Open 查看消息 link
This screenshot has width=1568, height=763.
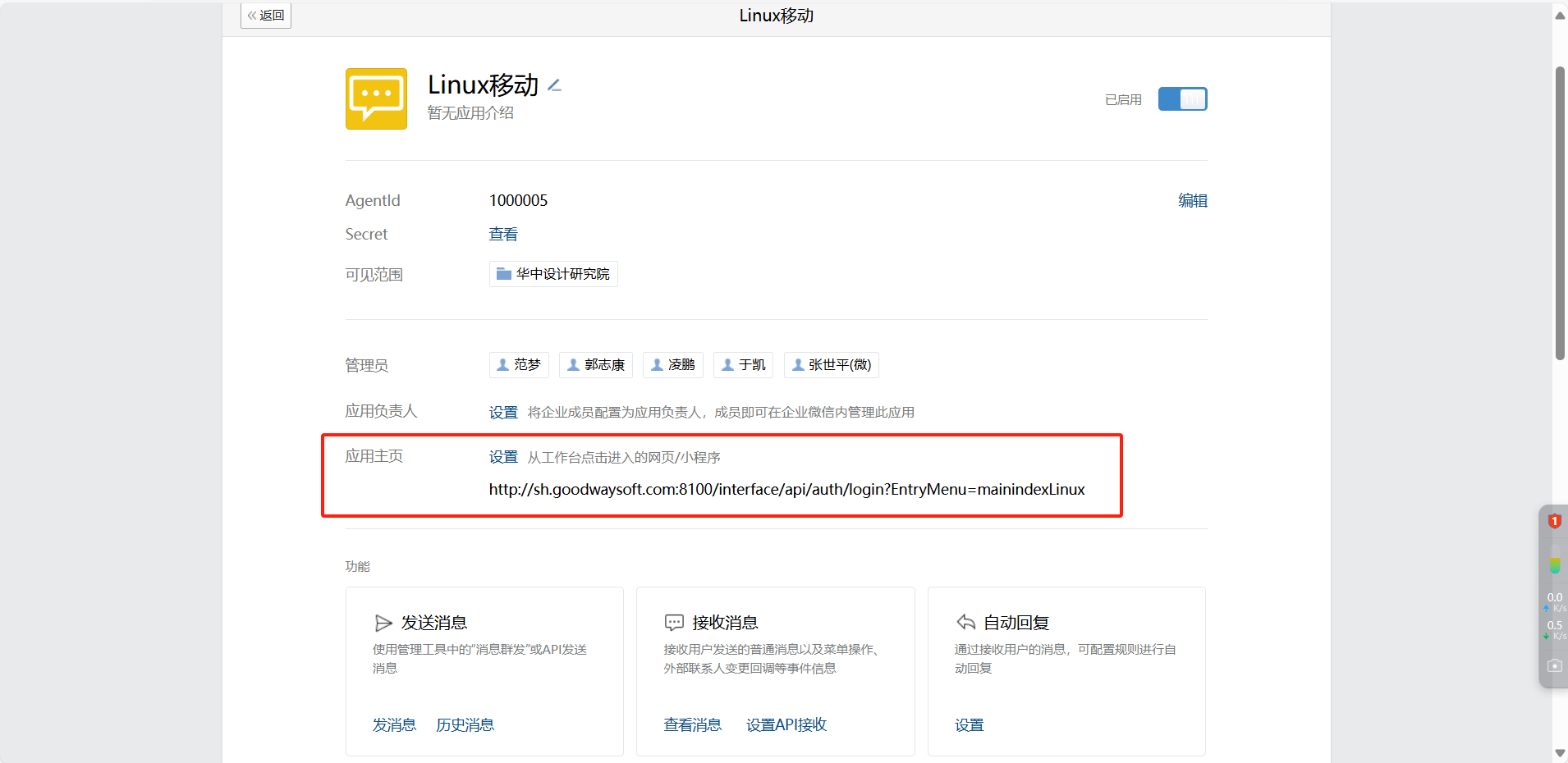coord(693,725)
